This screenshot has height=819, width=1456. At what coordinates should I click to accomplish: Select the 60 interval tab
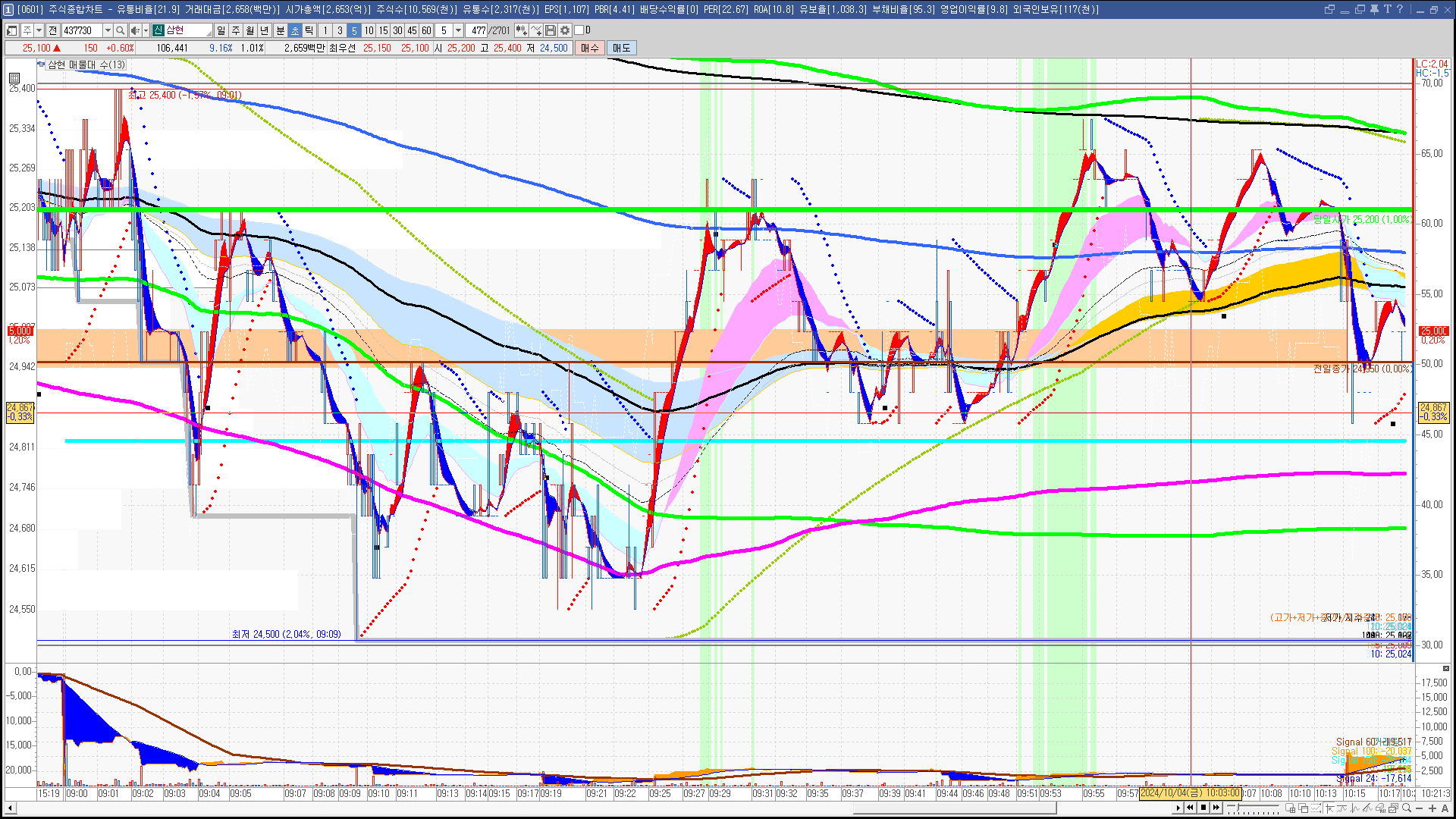pos(426,30)
